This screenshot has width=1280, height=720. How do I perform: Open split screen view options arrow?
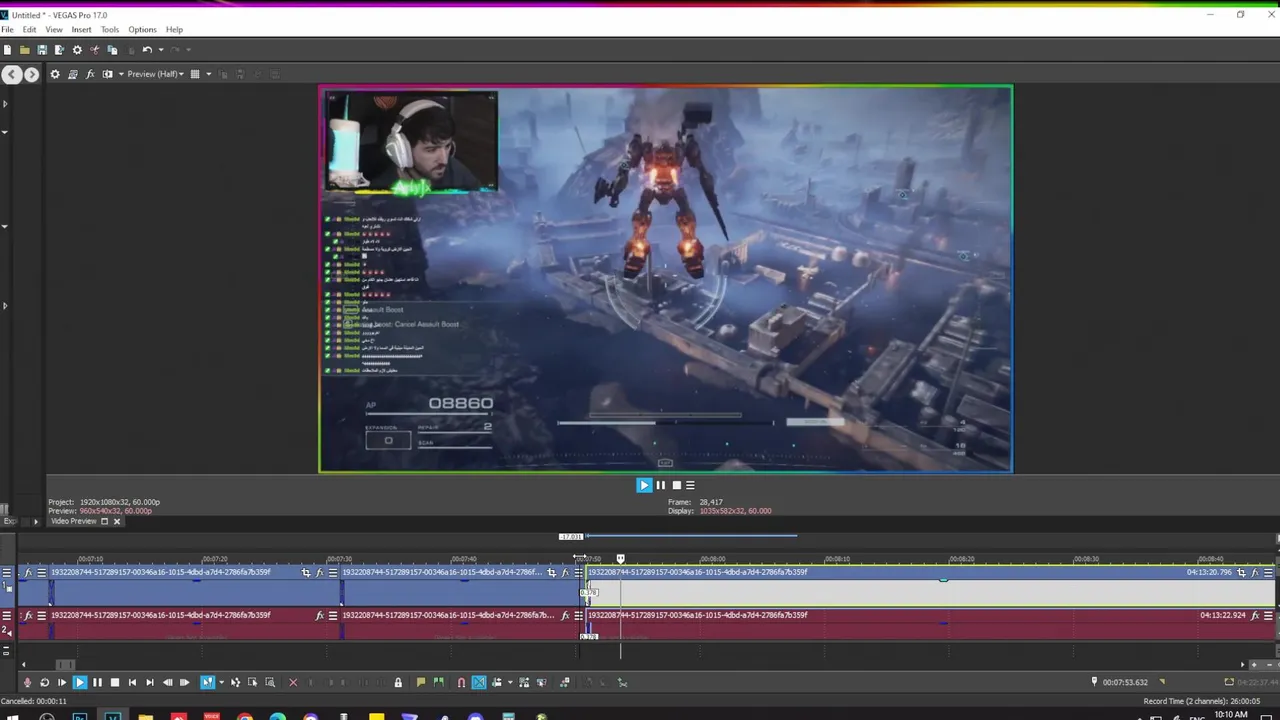point(119,74)
